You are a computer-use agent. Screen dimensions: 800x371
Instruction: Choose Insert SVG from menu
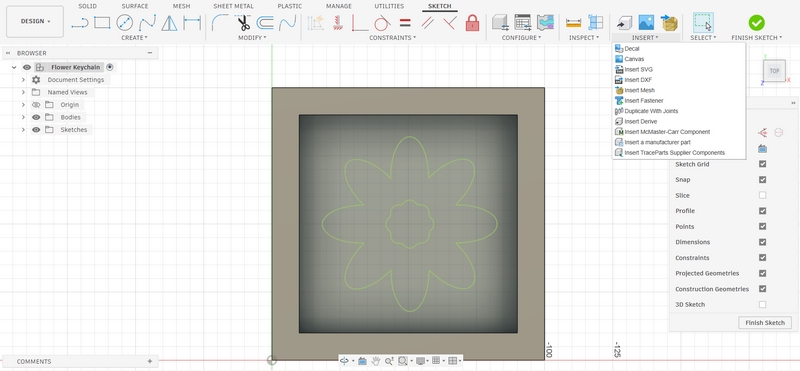[638, 69]
